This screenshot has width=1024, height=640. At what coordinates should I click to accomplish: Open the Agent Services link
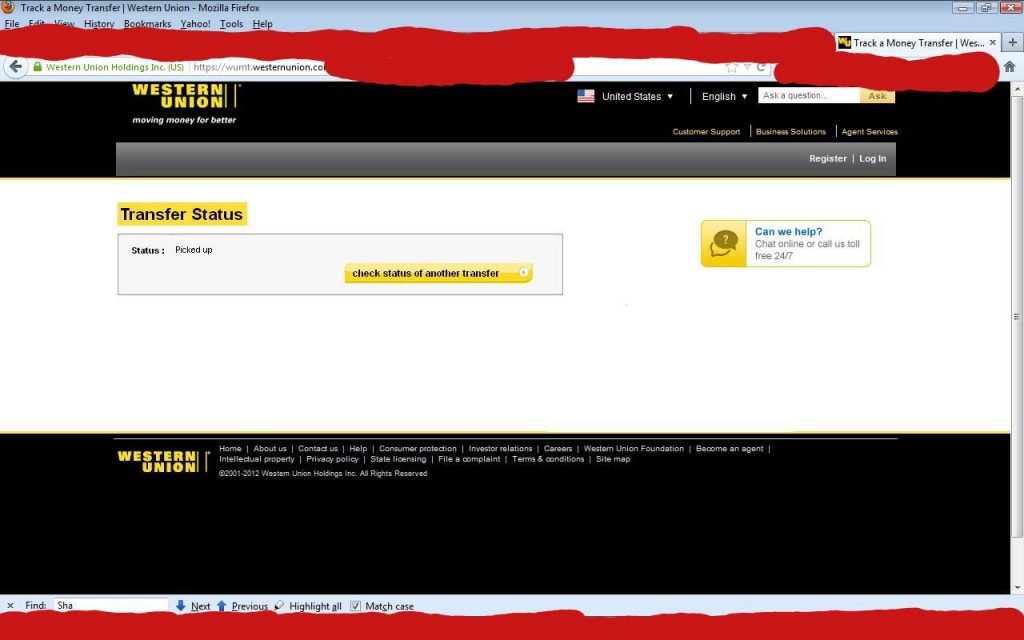tap(869, 131)
